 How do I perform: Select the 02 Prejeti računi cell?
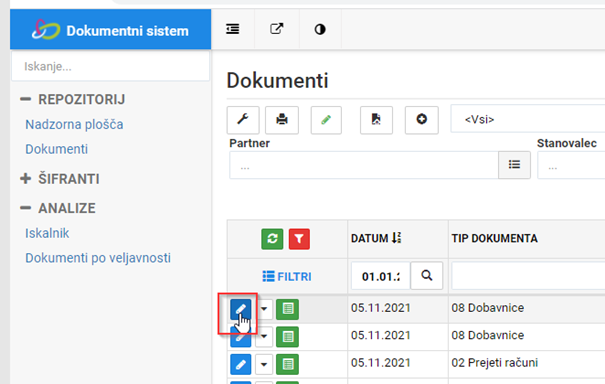527,363
